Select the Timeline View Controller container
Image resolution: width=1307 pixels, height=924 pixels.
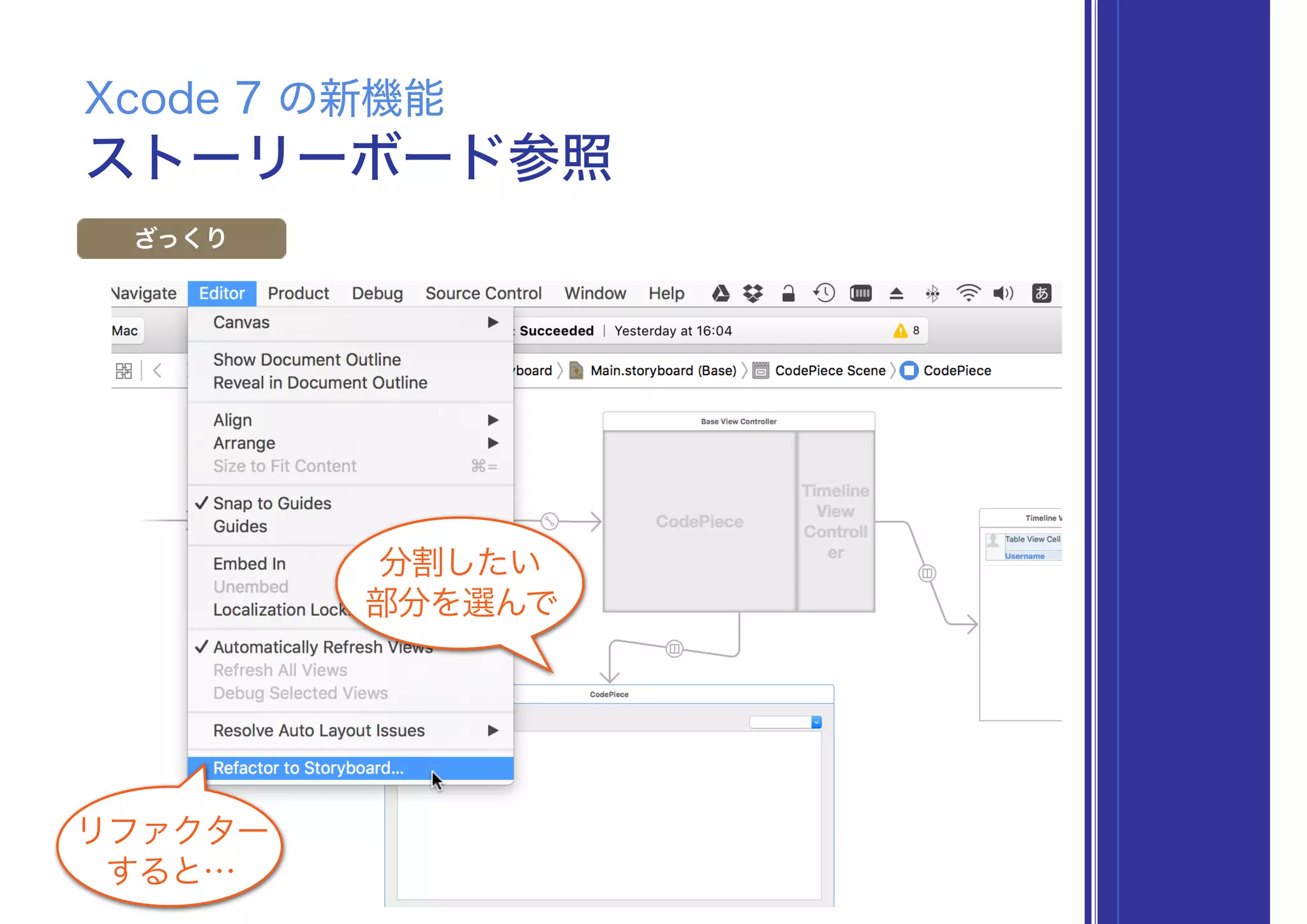[836, 521]
